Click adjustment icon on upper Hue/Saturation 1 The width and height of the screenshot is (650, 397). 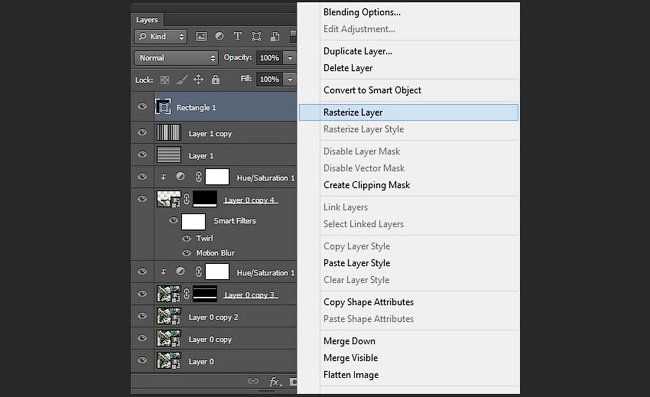[x=180, y=177]
